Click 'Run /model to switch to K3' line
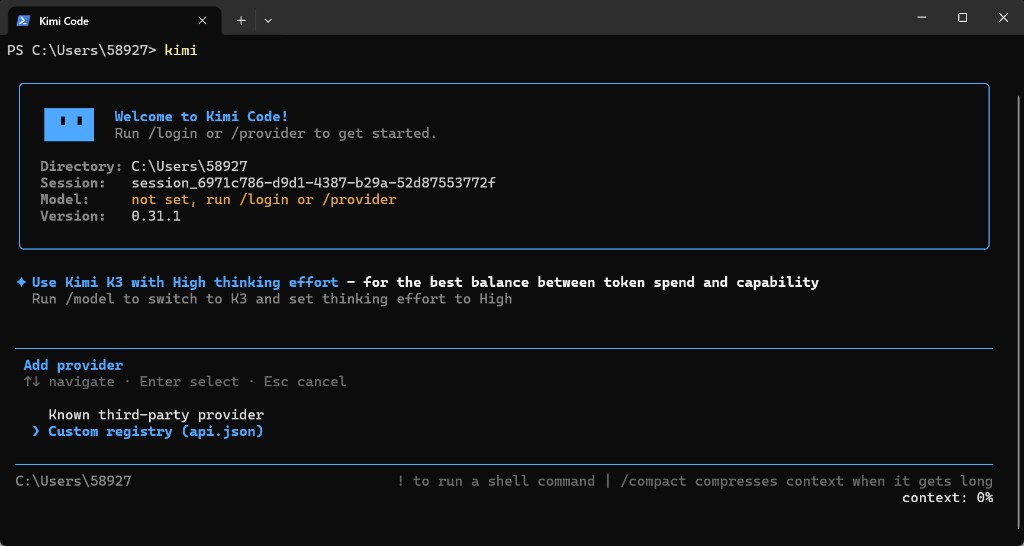Viewport: 1024px width, 546px height. coord(272,299)
